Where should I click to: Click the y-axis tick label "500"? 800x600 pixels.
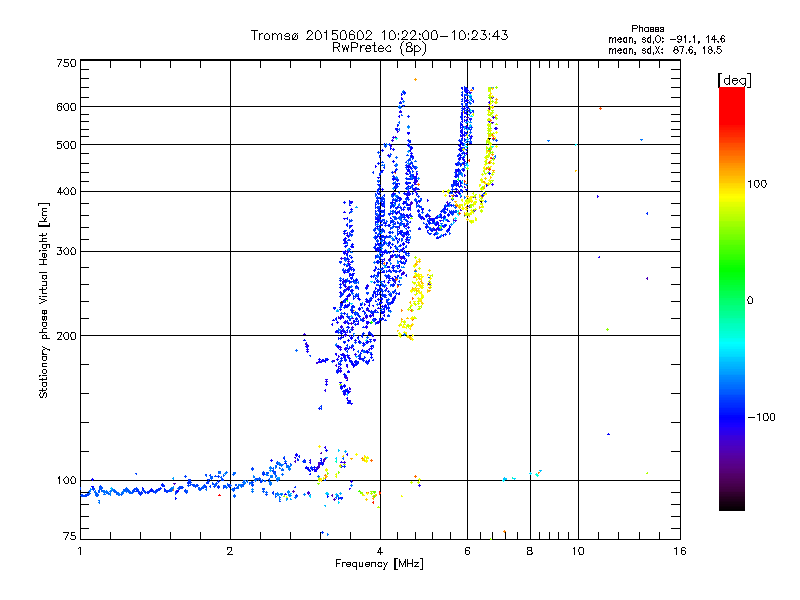pyautogui.click(x=66, y=145)
